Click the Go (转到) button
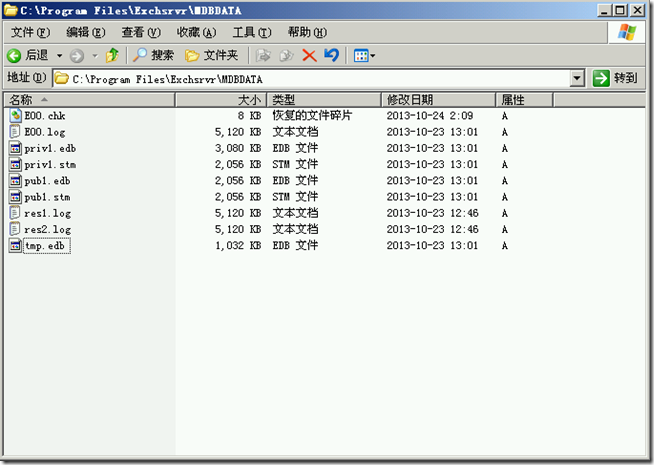The height and width of the screenshot is (465, 654). point(615,78)
